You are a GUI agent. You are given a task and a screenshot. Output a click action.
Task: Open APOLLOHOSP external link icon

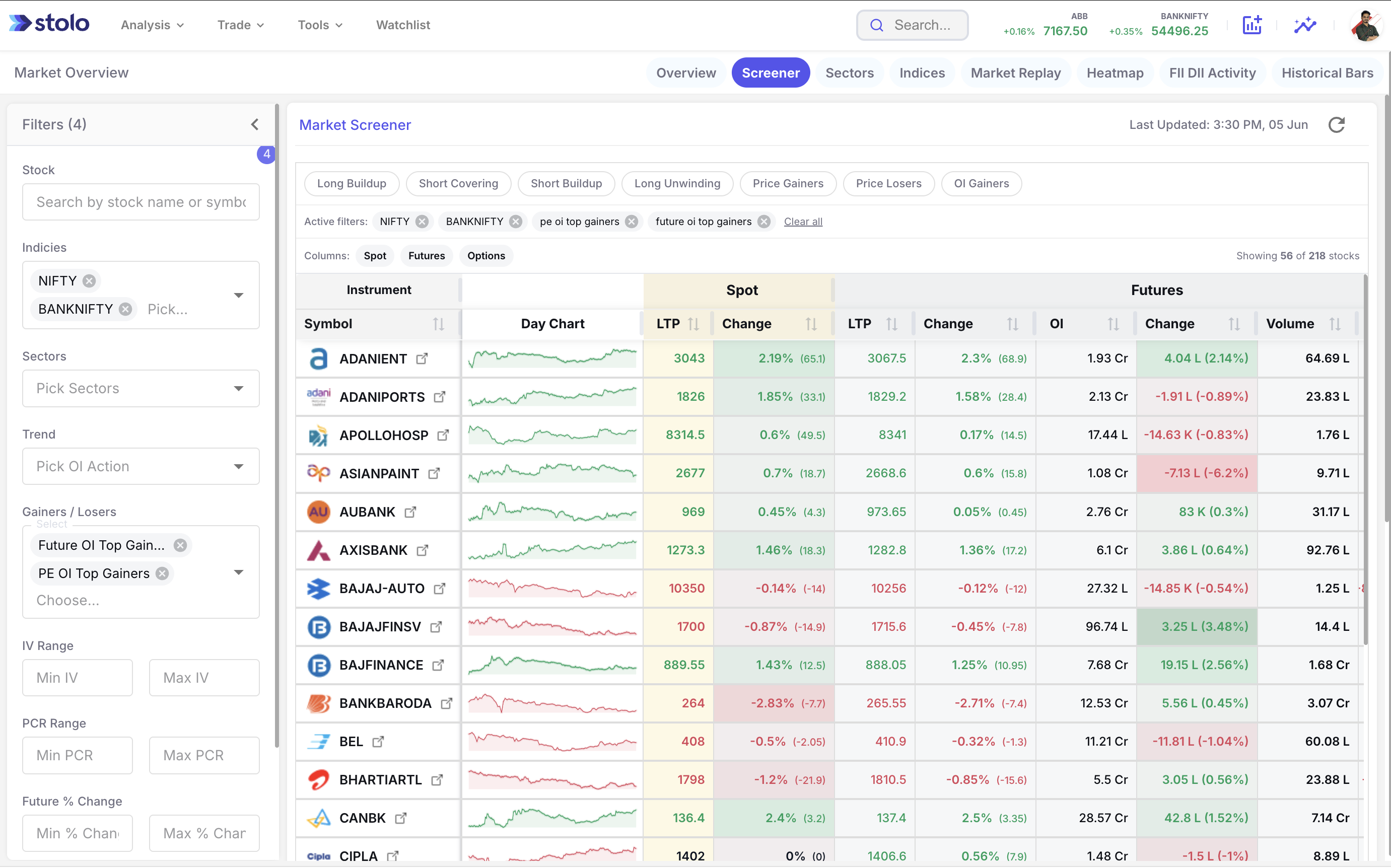(x=443, y=435)
